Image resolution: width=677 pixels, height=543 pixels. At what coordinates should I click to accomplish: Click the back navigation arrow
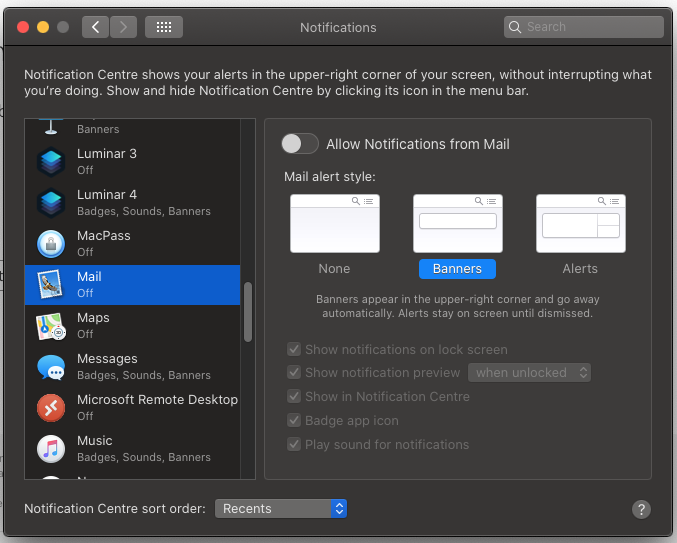coord(95,27)
